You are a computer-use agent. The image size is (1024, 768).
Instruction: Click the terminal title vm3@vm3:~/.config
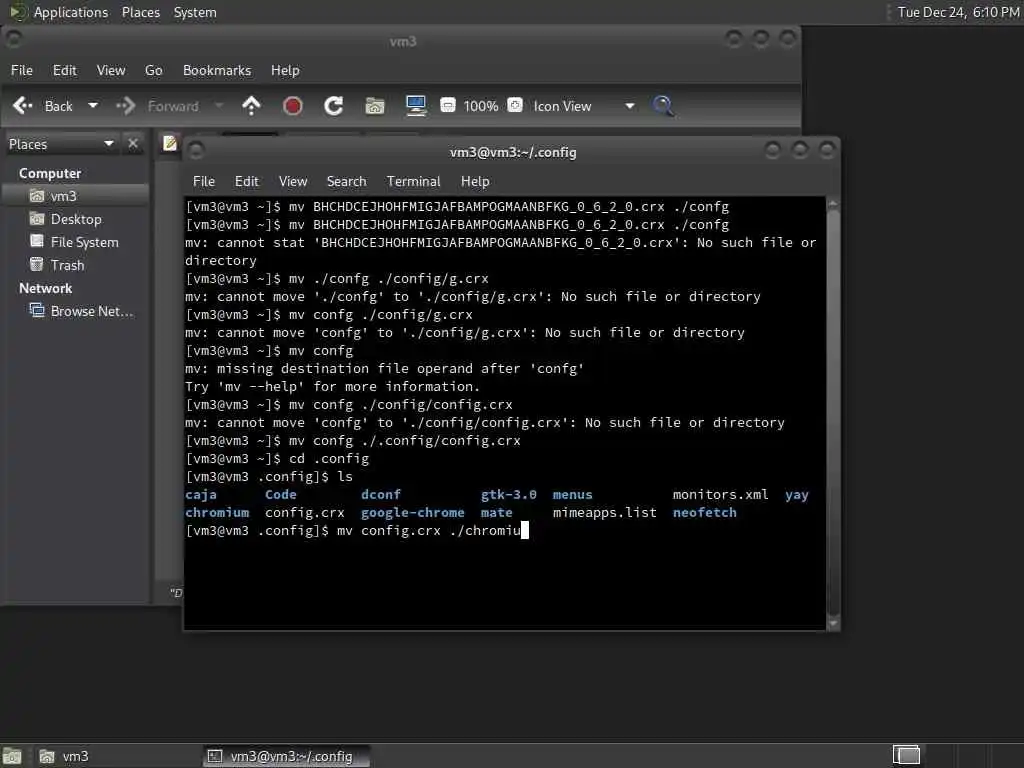pos(513,152)
